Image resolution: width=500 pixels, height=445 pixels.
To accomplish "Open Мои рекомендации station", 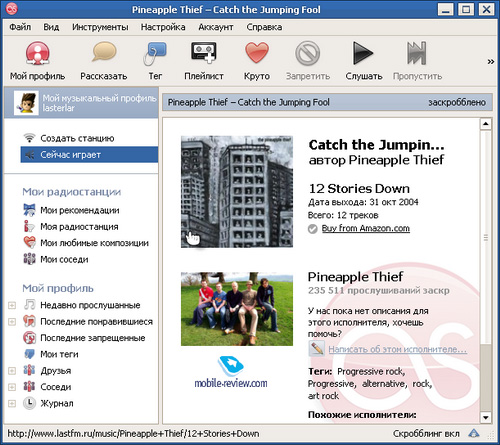I will 80,210.
